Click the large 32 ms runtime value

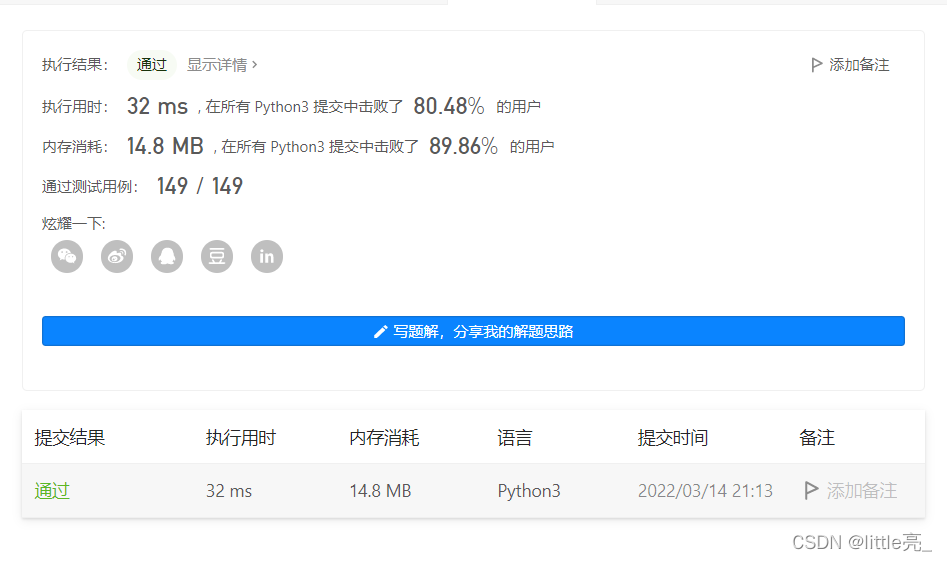pyautogui.click(x=157, y=106)
